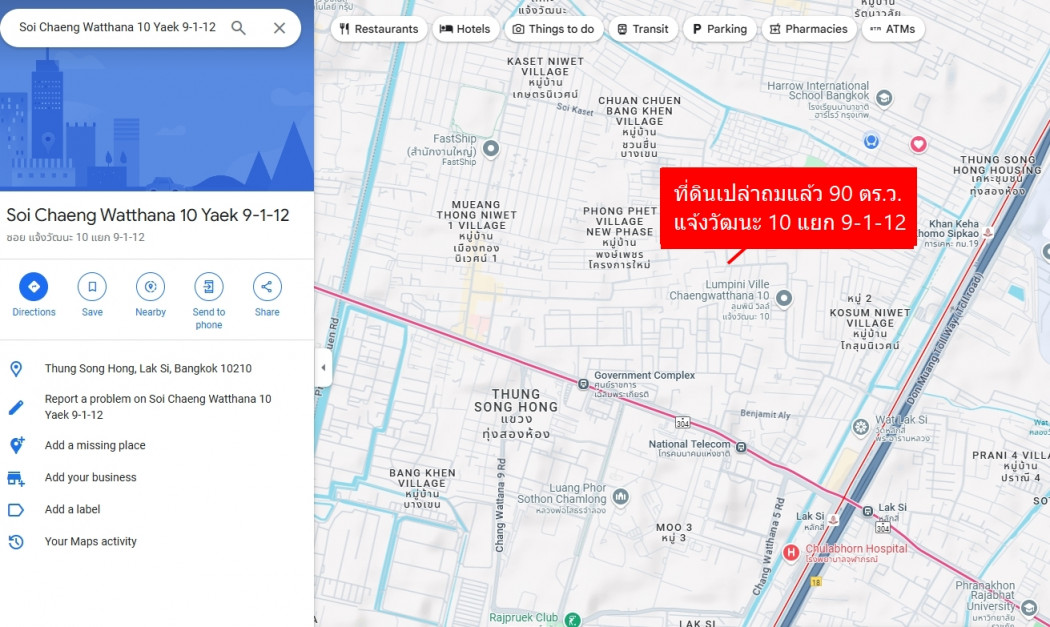Show ATMs on the map
1050x627 pixels.
click(x=893, y=29)
